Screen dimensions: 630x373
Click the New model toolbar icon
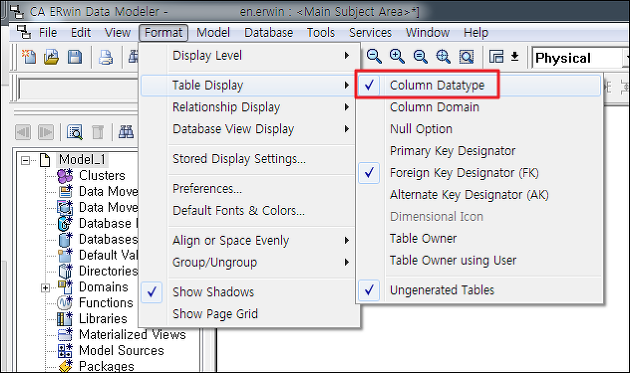click(x=29, y=57)
